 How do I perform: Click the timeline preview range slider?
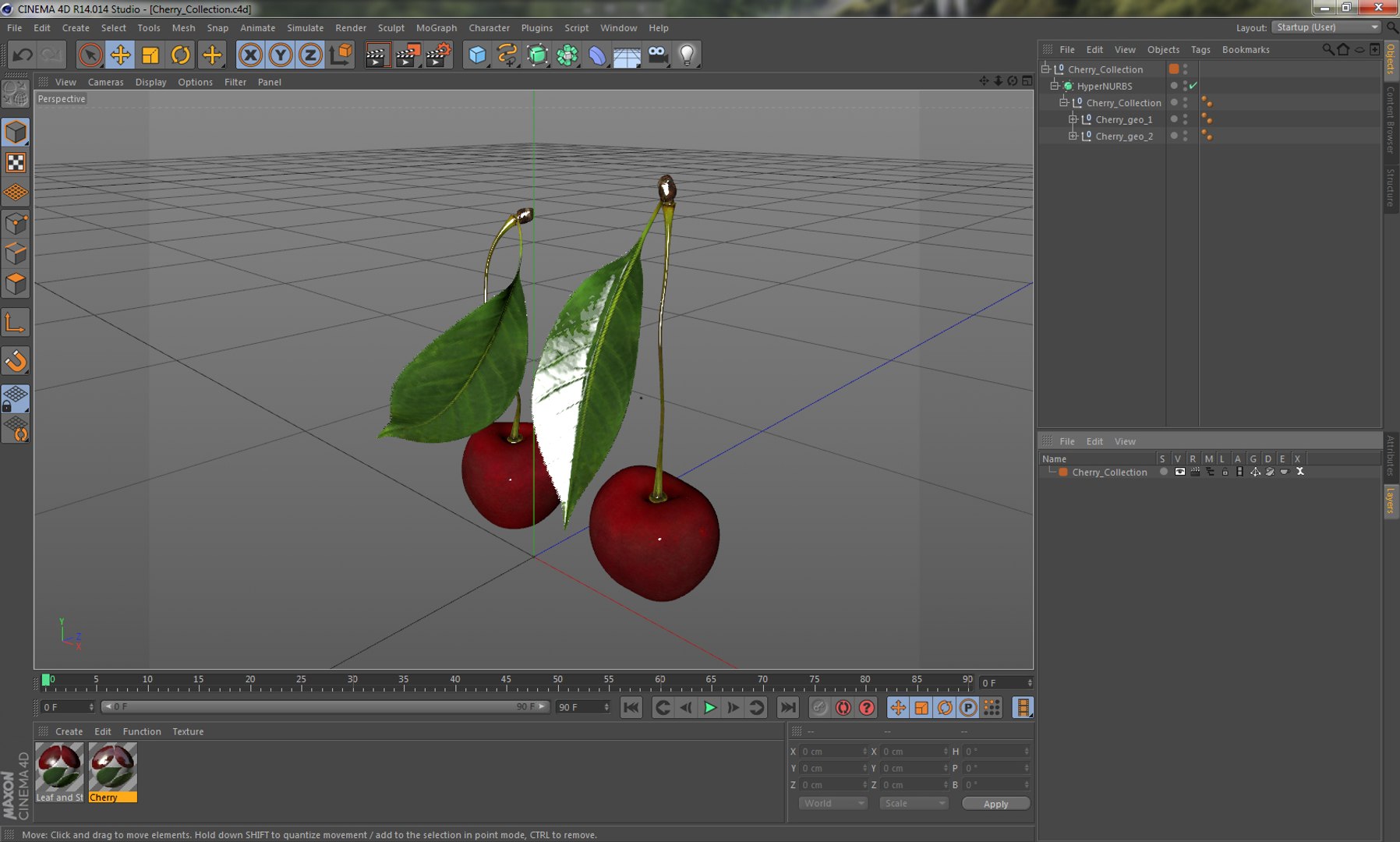325,706
